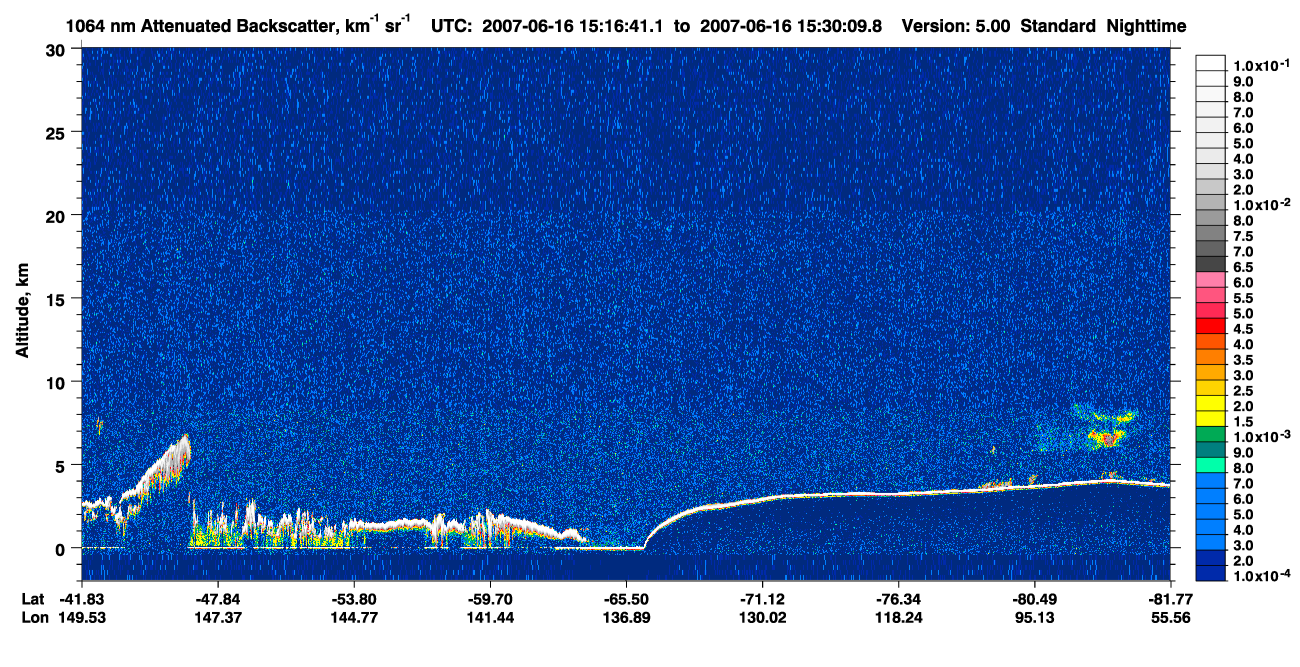Click colorbar label "5.5"
This screenshot has height=667, width=1300.
point(1243,298)
